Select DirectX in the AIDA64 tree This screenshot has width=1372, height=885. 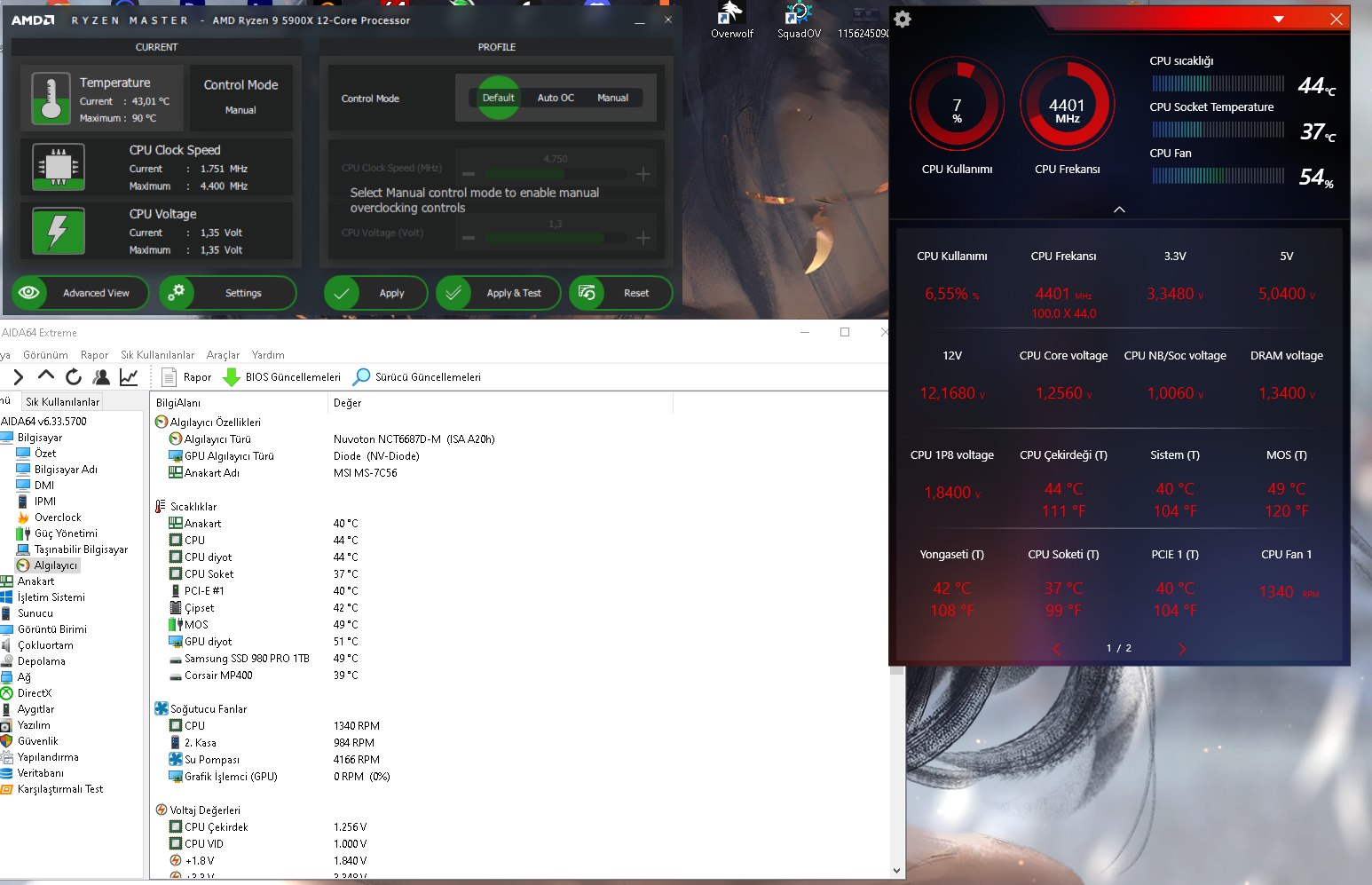pos(35,693)
